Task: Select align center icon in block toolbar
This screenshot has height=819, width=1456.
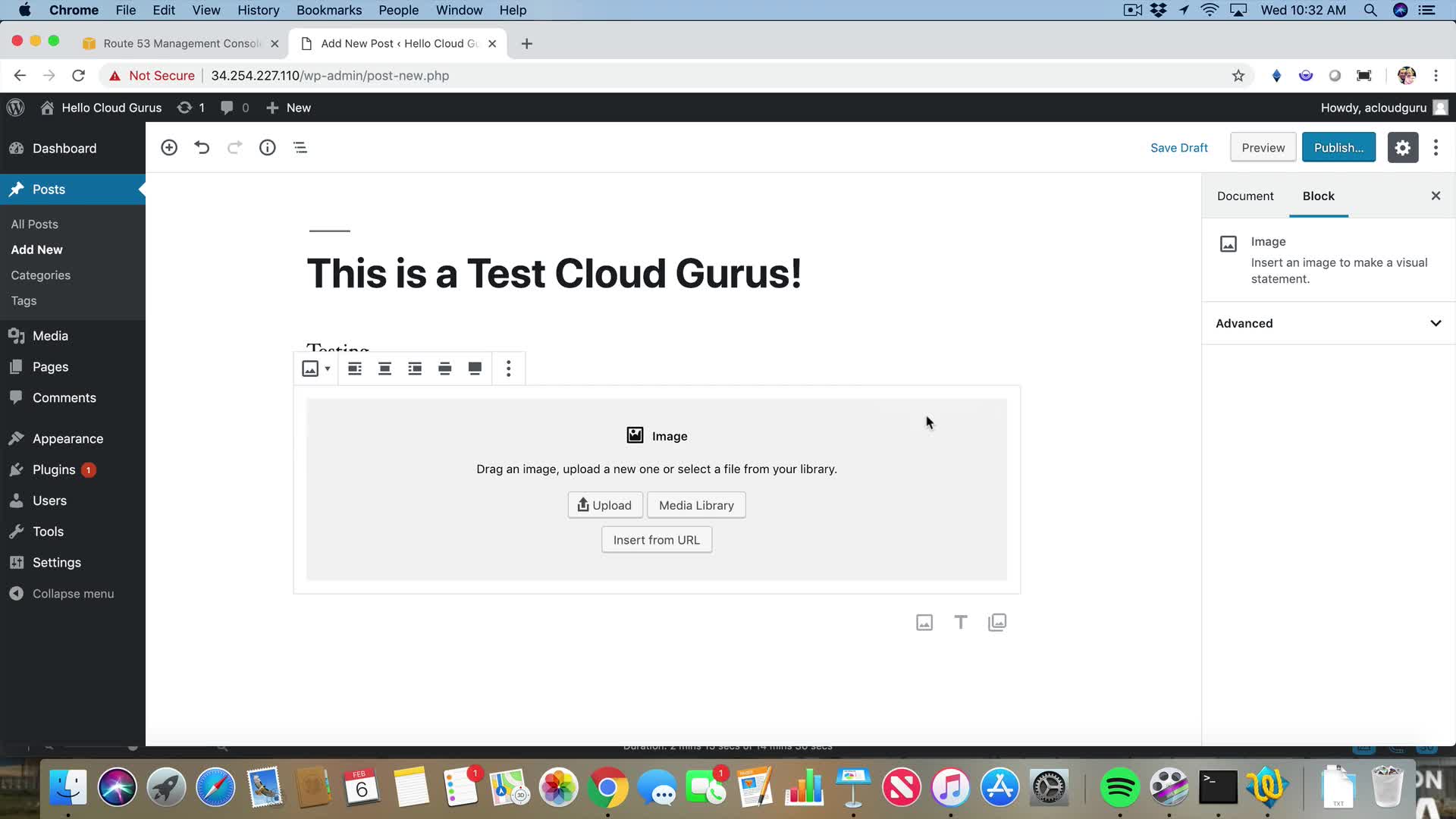Action: (x=384, y=369)
